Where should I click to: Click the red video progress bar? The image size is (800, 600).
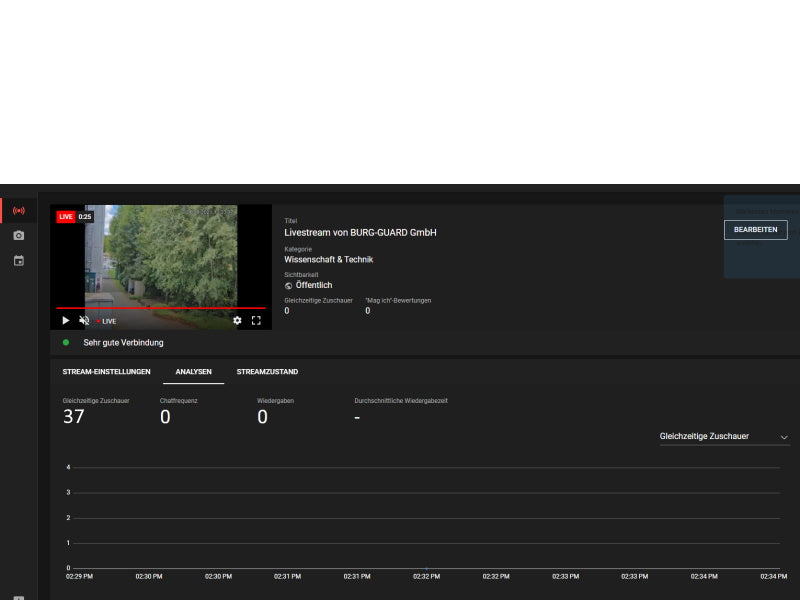tap(160, 308)
